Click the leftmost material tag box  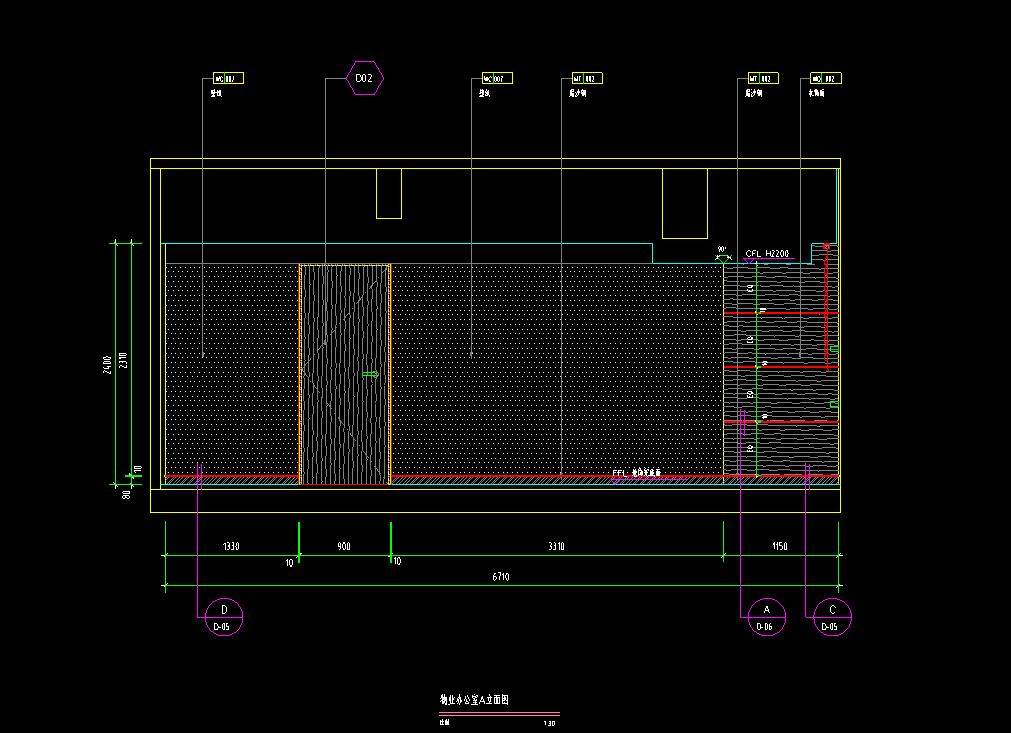[228, 78]
